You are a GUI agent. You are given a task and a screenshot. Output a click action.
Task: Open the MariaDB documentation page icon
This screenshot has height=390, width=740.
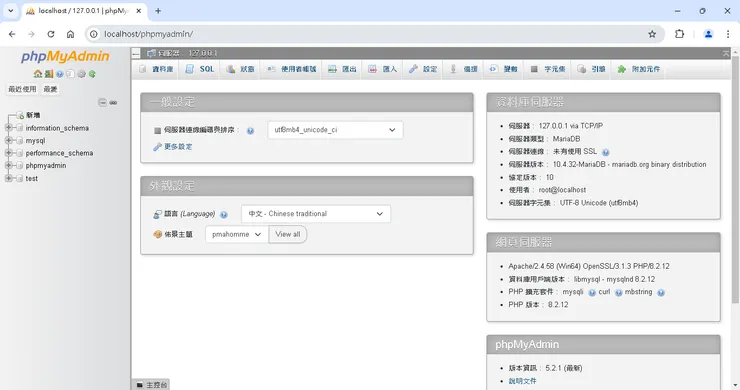70,74
